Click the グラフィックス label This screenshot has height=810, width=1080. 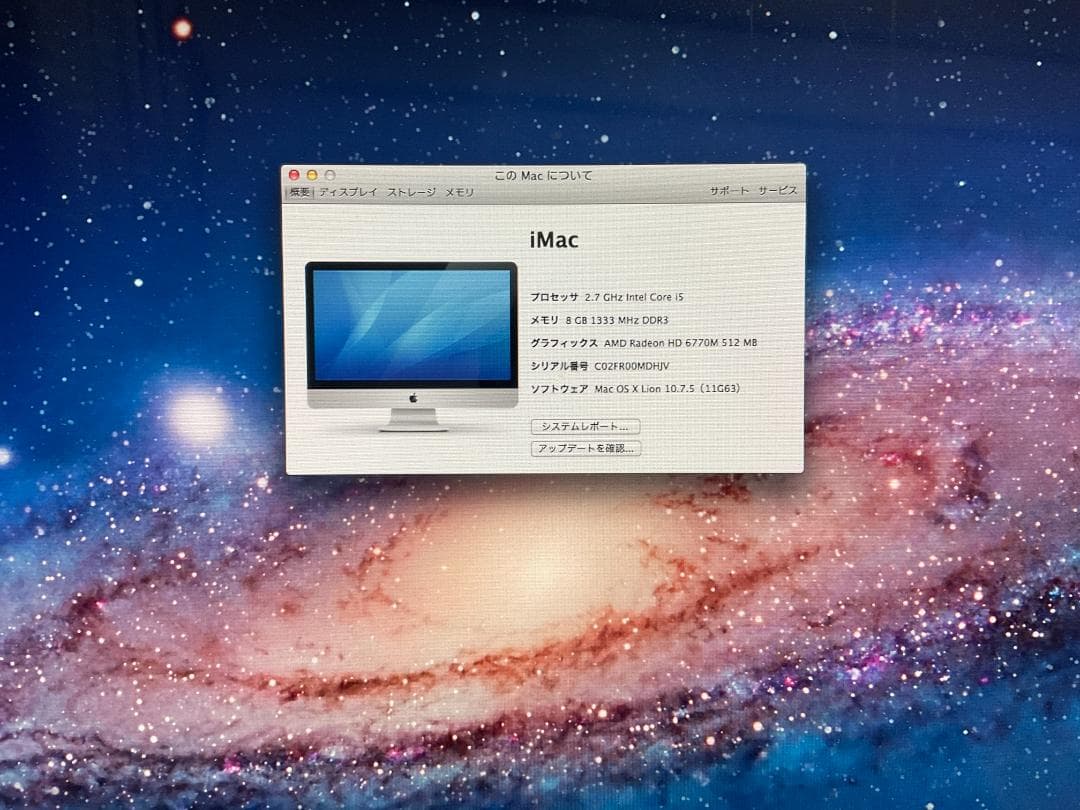pyautogui.click(x=564, y=342)
